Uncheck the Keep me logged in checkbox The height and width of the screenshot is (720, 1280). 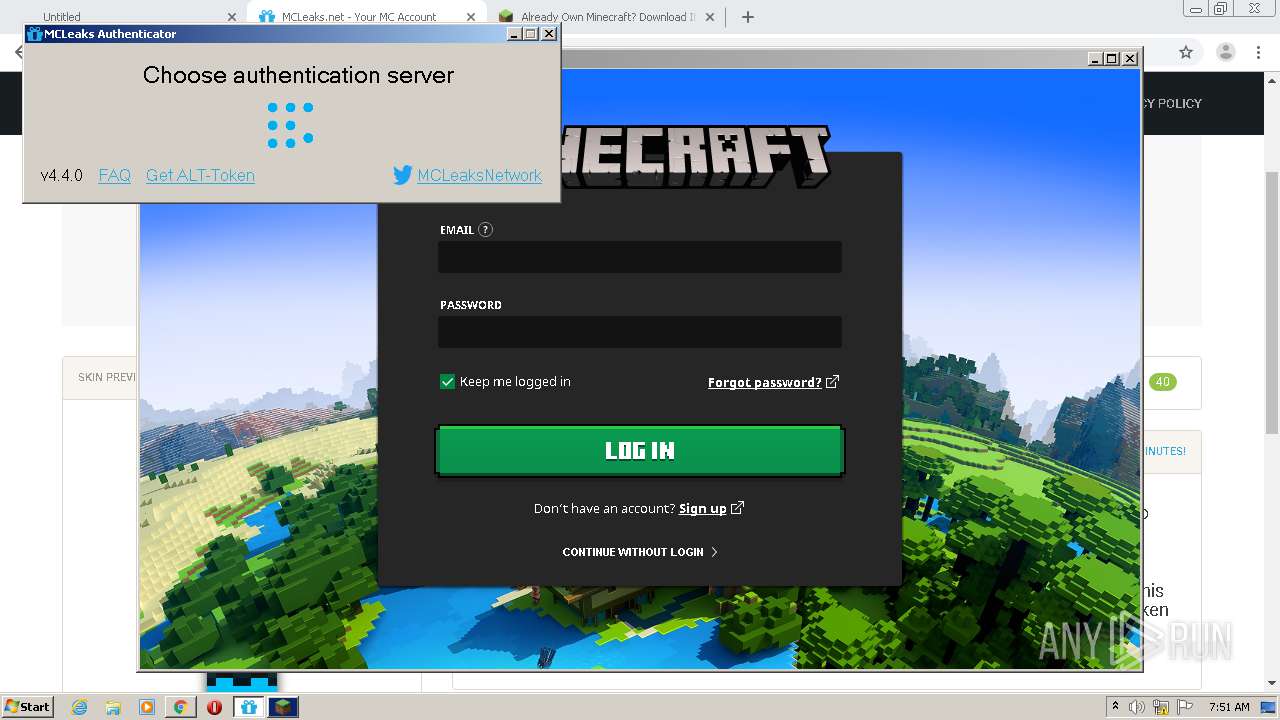(447, 381)
